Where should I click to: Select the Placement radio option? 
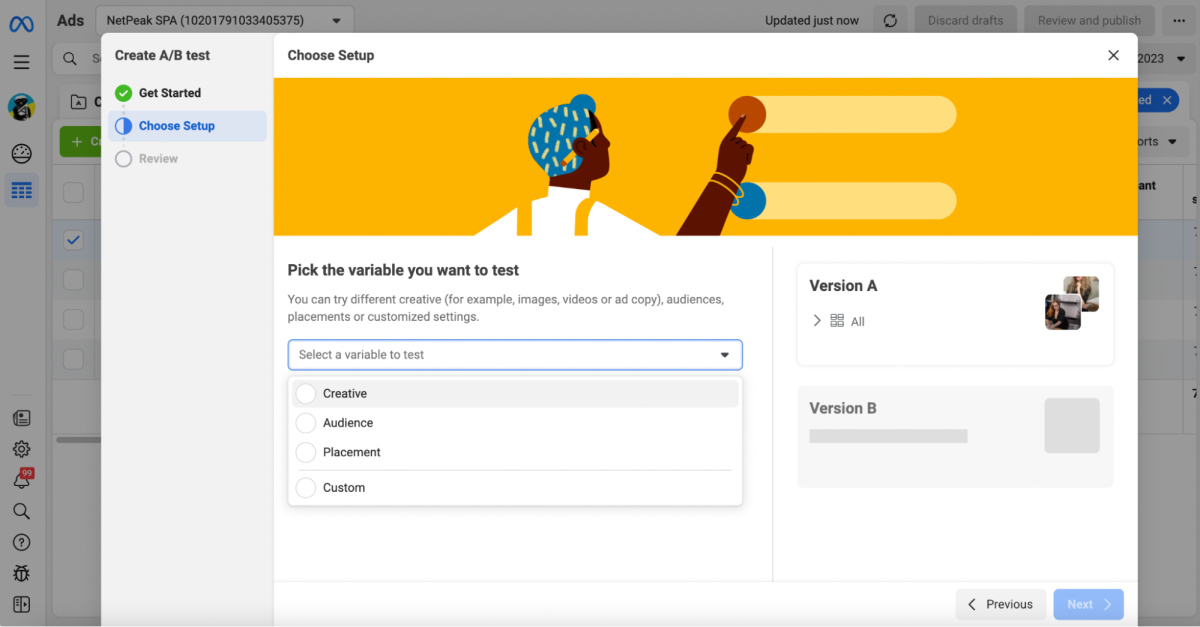tap(306, 452)
